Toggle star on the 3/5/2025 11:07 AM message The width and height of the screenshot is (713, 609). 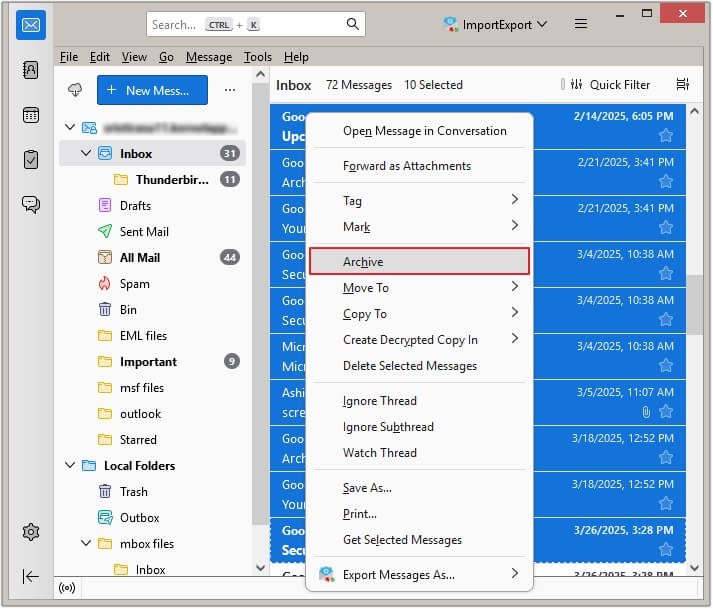(x=666, y=411)
